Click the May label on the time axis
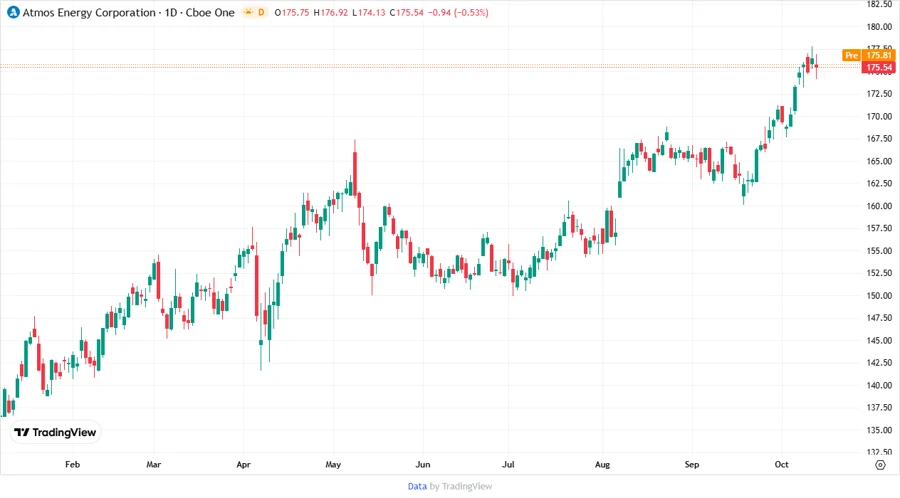 333,464
